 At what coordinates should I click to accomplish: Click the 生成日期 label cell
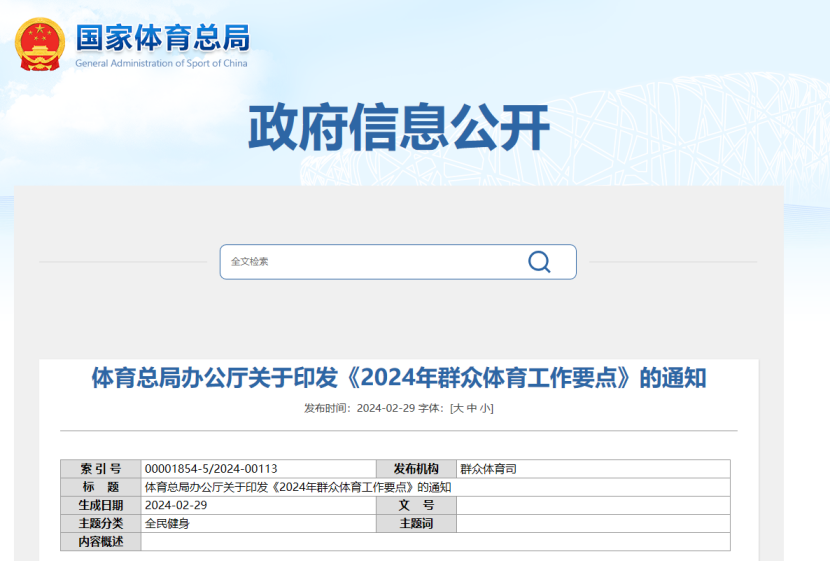[x=100, y=505]
